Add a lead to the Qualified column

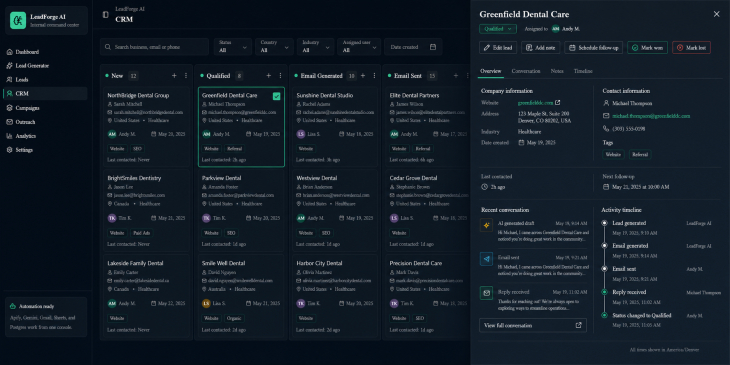(269, 75)
